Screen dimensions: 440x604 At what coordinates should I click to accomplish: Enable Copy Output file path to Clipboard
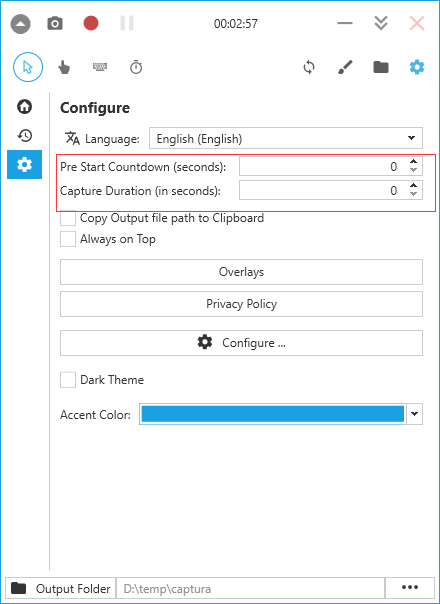pyautogui.click(x=68, y=218)
